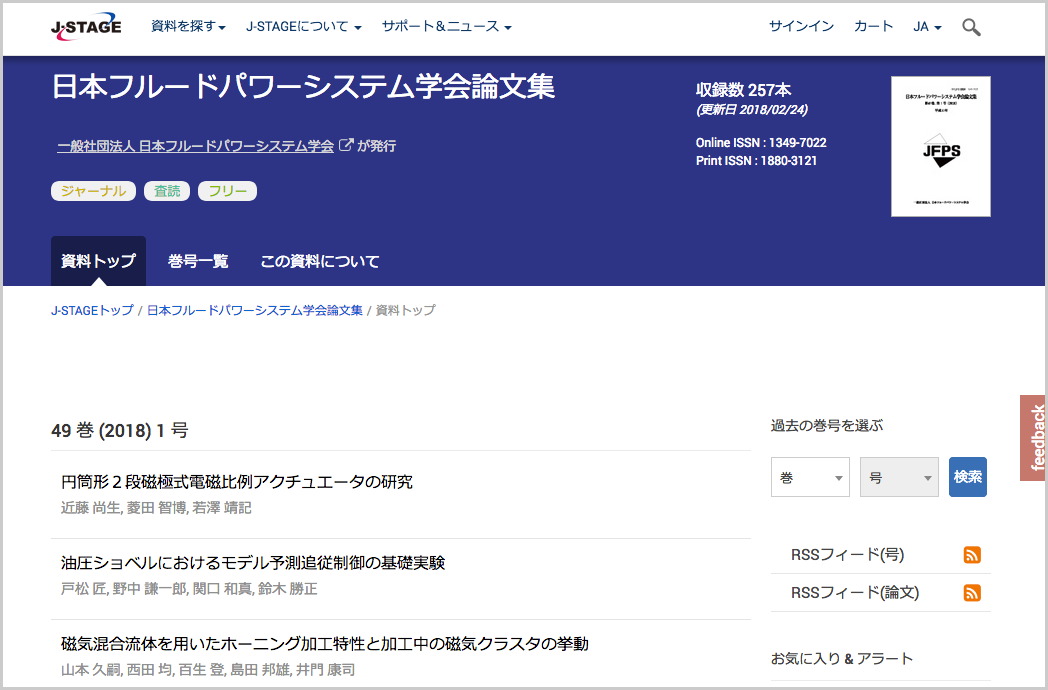Open the 巻 volume dropdown
The width and height of the screenshot is (1048, 690).
[x=810, y=477]
